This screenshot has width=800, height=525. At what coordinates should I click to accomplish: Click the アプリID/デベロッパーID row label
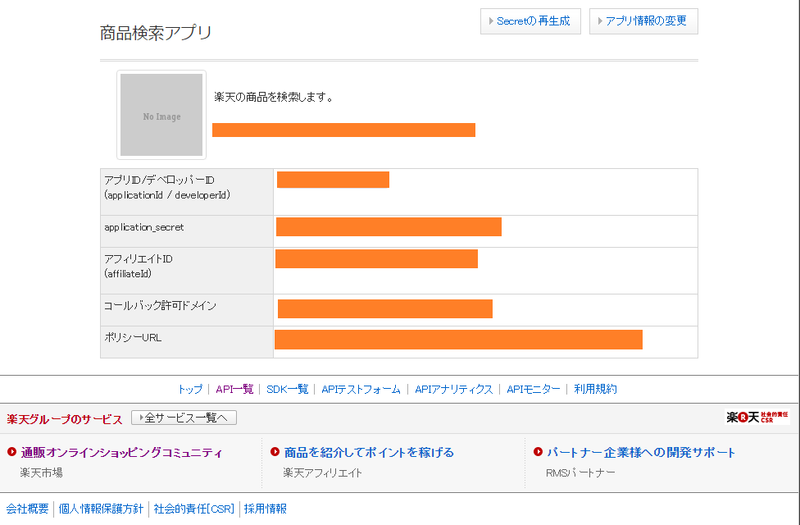(167, 187)
